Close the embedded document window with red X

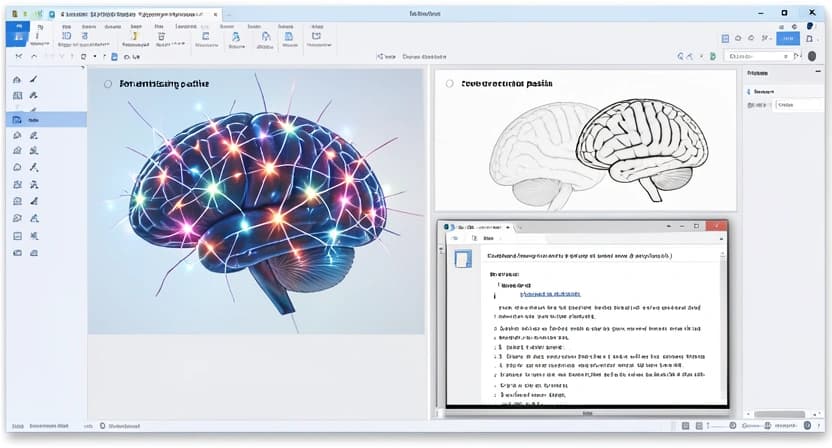point(716,227)
